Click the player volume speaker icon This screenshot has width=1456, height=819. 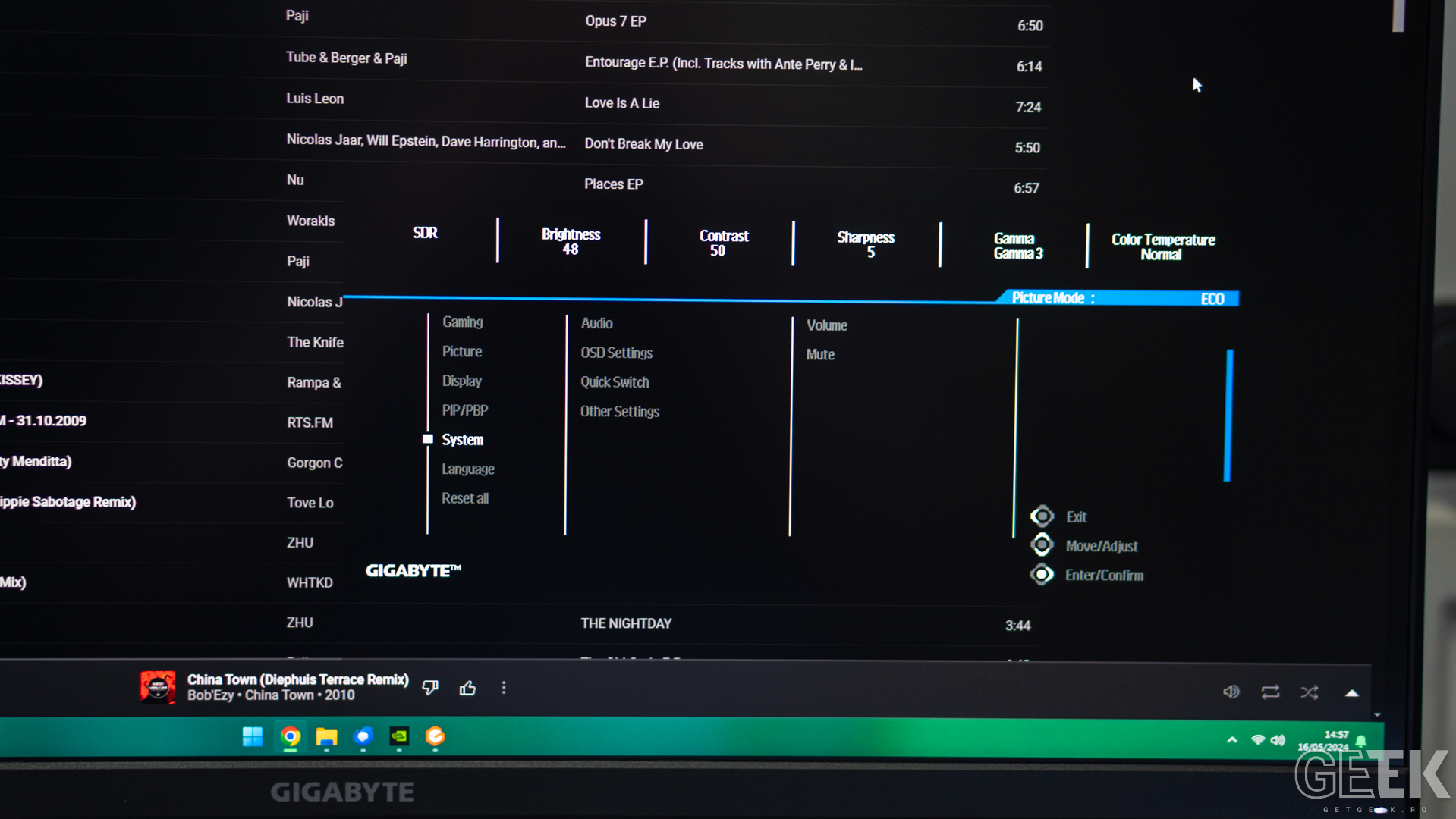point(1231,692)
